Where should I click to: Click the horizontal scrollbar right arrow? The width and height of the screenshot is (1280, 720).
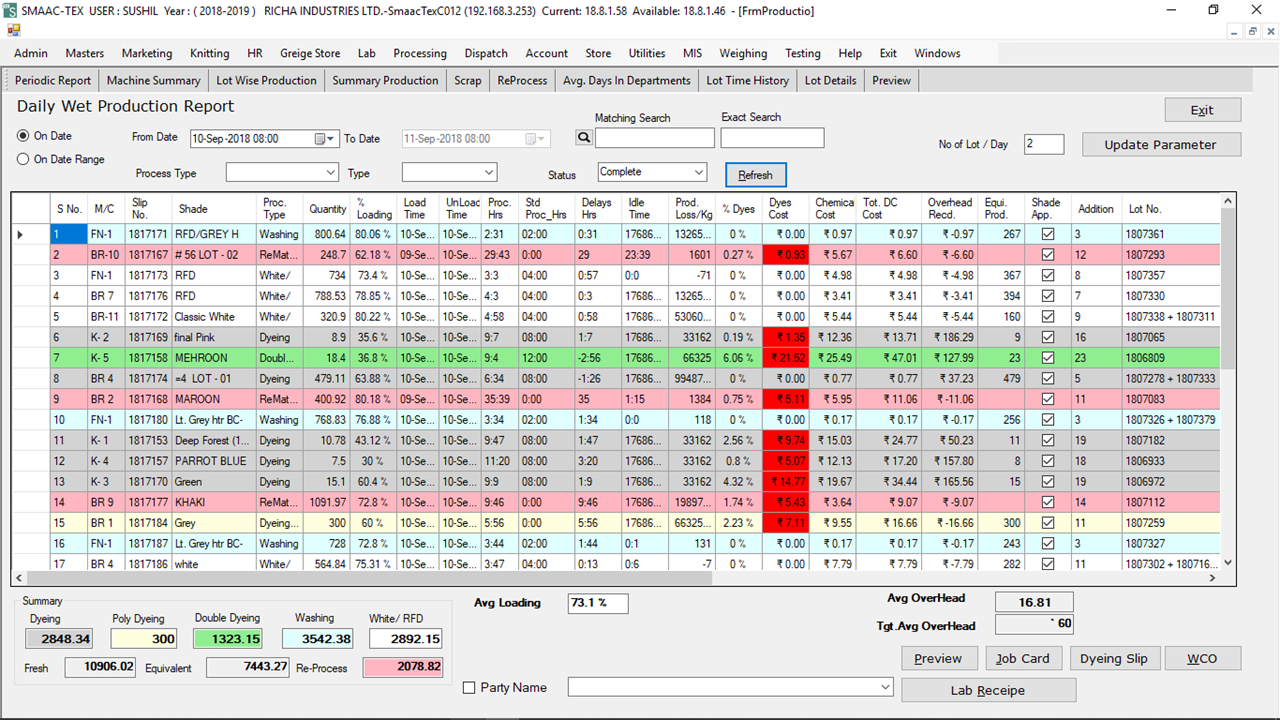(1213, 578)
